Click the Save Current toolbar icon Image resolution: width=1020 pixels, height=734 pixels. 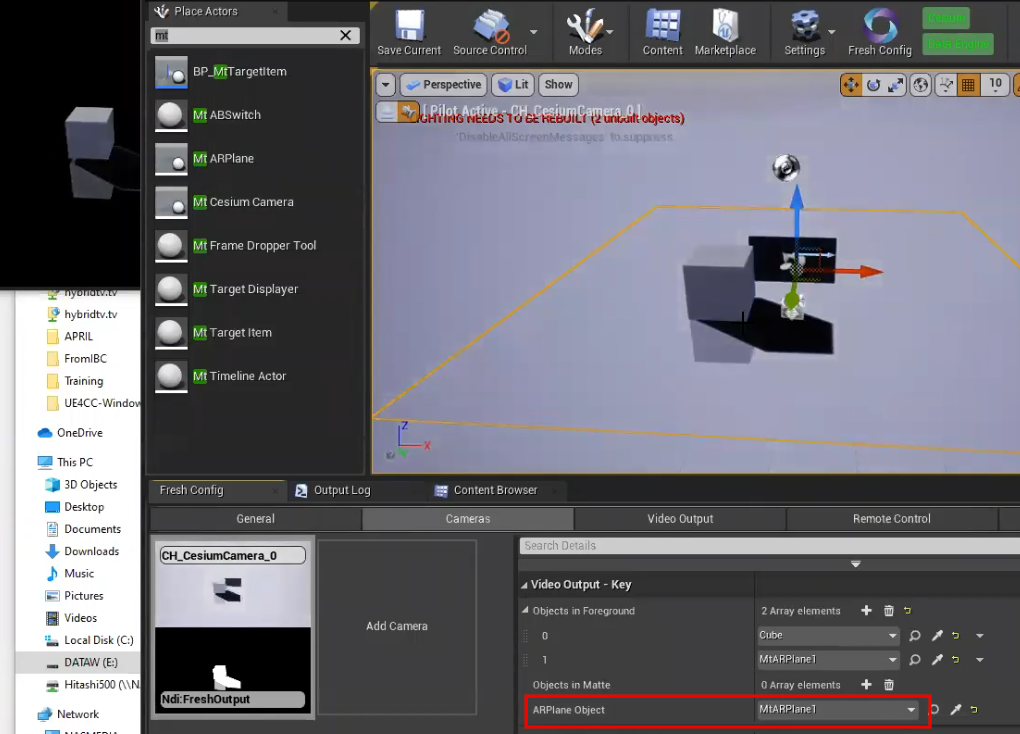tap(409, 33)
